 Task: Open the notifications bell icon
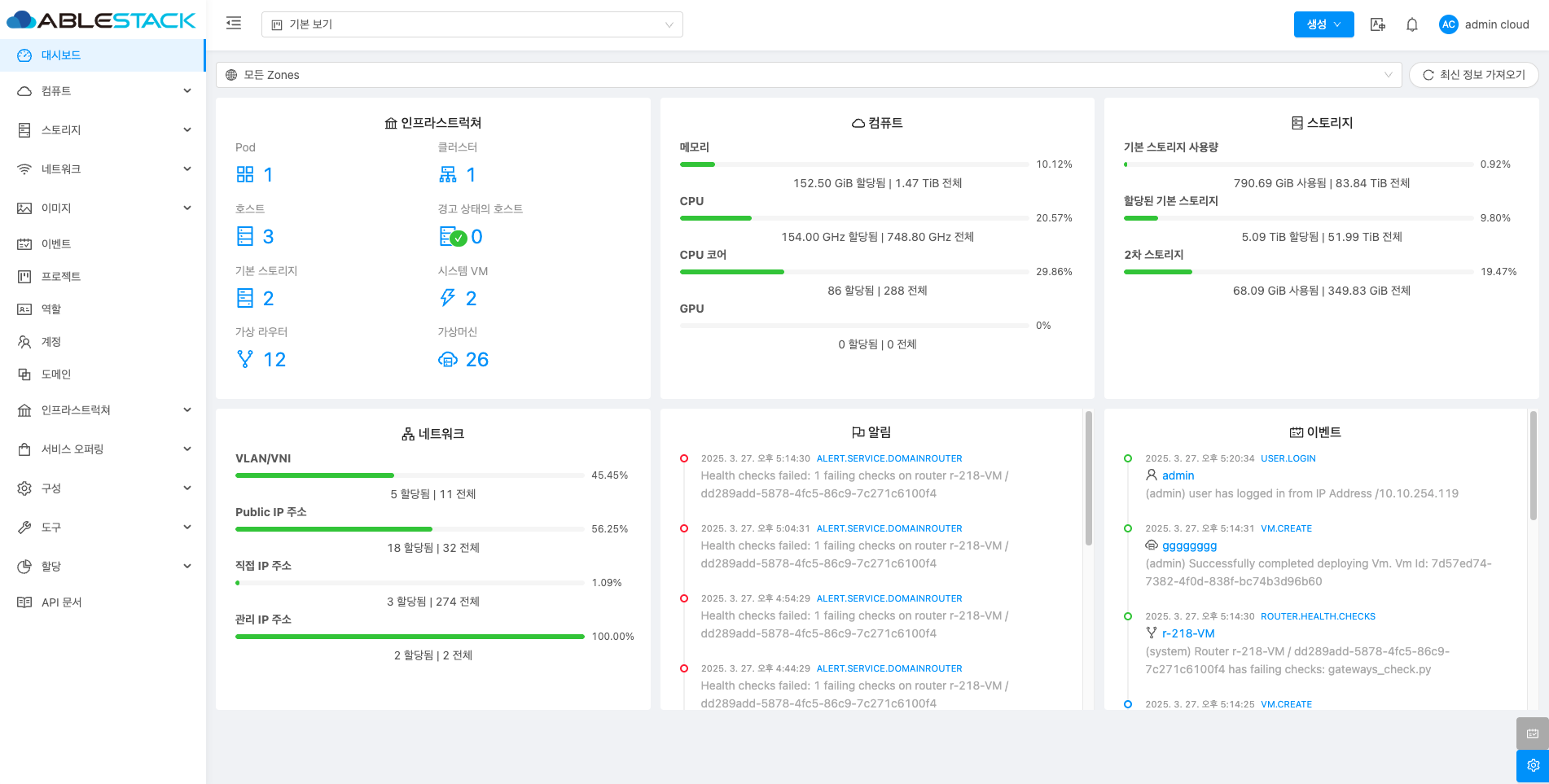[x=1412, y=24]
